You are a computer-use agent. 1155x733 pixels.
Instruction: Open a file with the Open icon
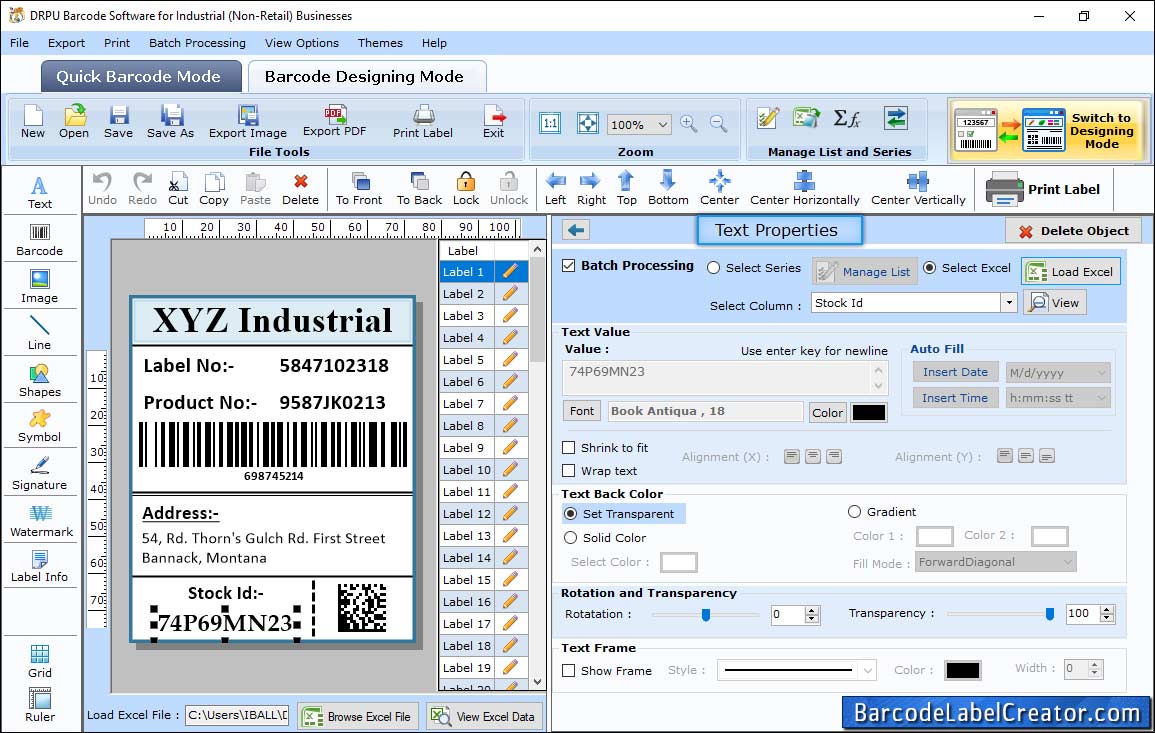click(74, 122)
